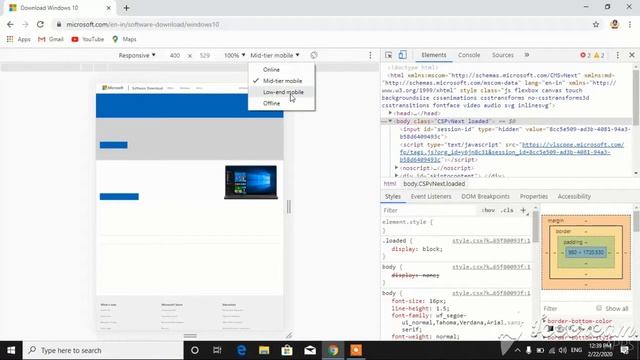Click viewport width field 400
Image resolution: width=640 pixels, height=360 pixels.
(x=175, y=55)
